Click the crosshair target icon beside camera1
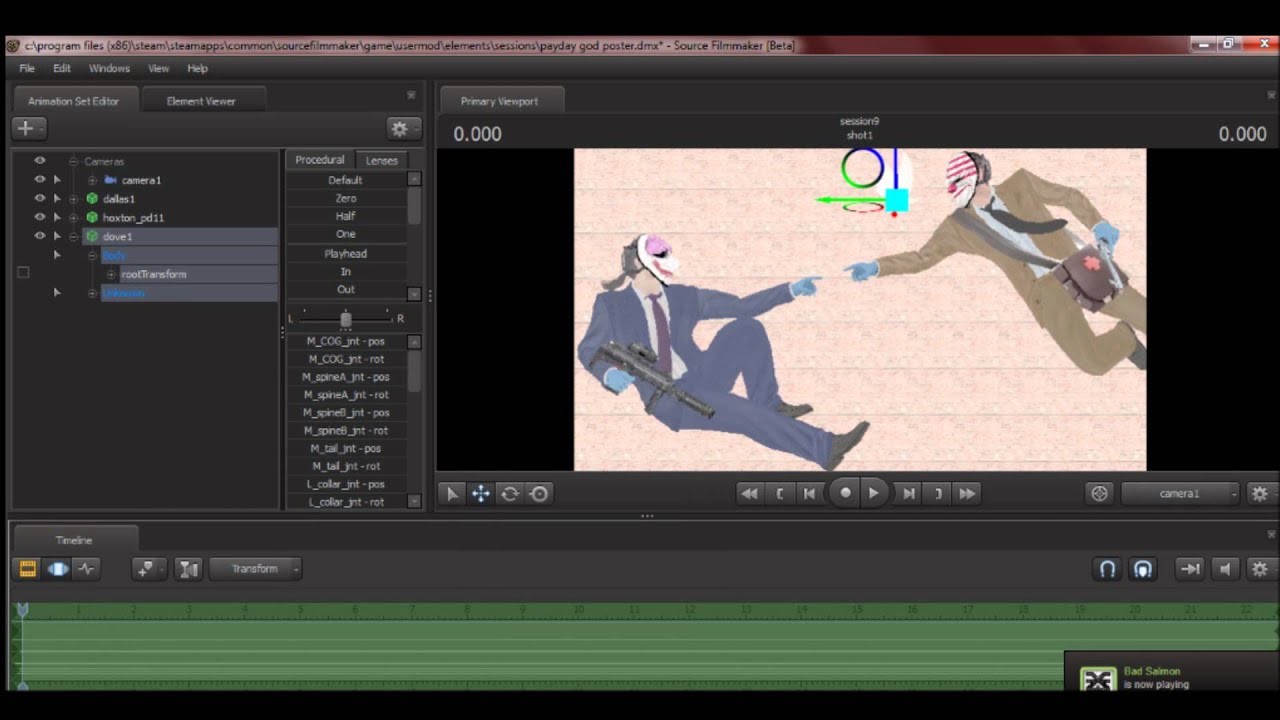 point(1099,493)
